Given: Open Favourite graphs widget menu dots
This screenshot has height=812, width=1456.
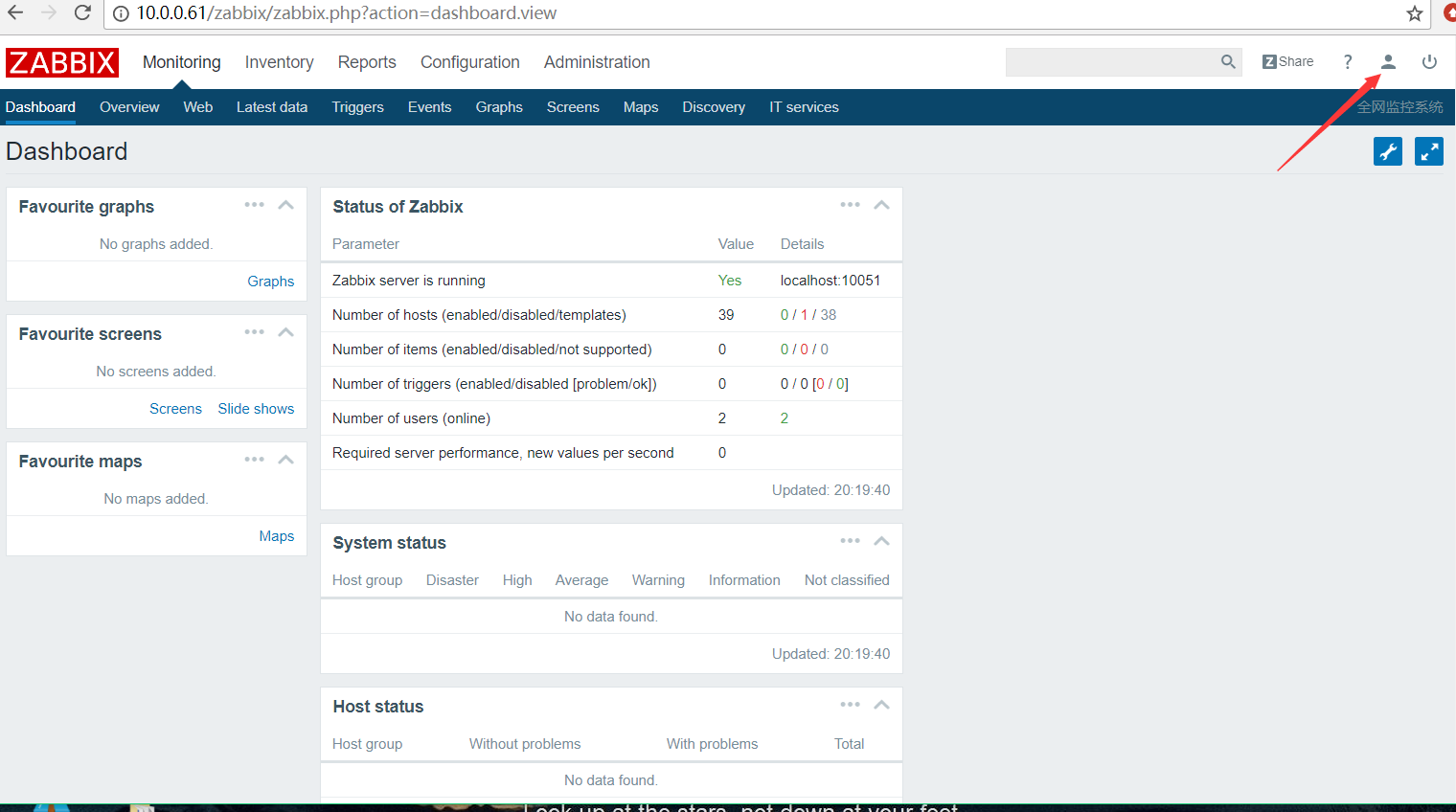Looking at the screenshot, I should [x=254, y=205].
